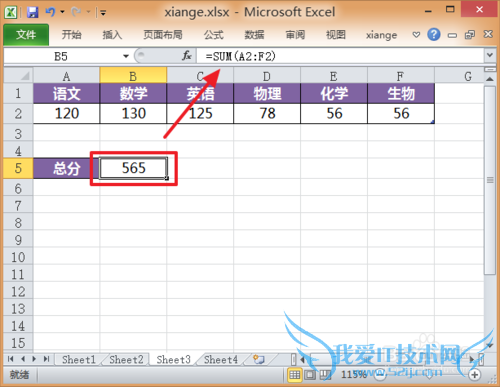Switch to Page Break Preview in status bar
Screen dimensions: 500x387
click(325, 375)
